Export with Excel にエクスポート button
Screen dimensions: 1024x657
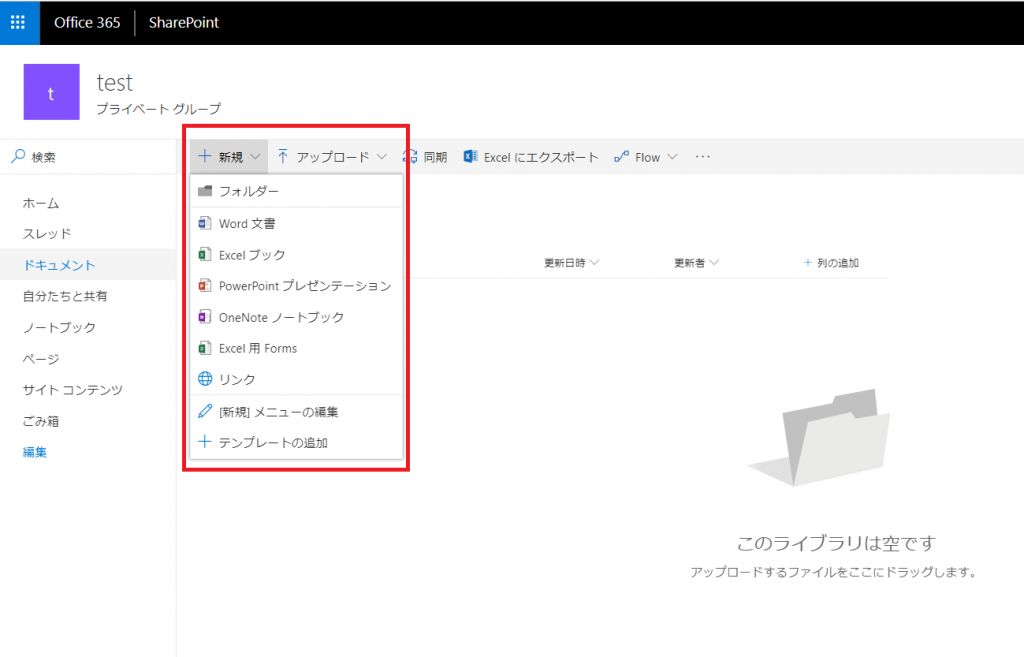click(x=531, y=157)
